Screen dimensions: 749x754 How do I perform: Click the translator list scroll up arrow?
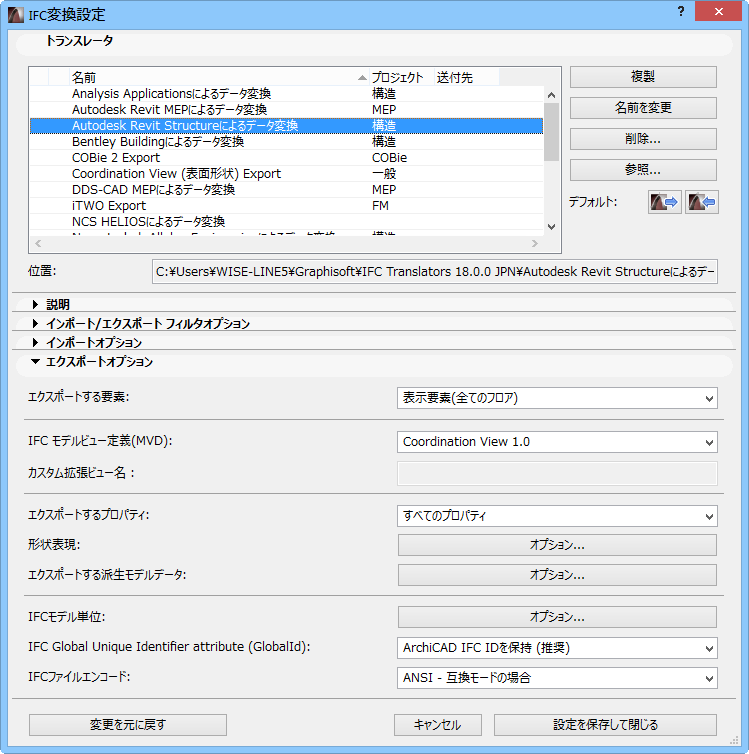[551, 95]
